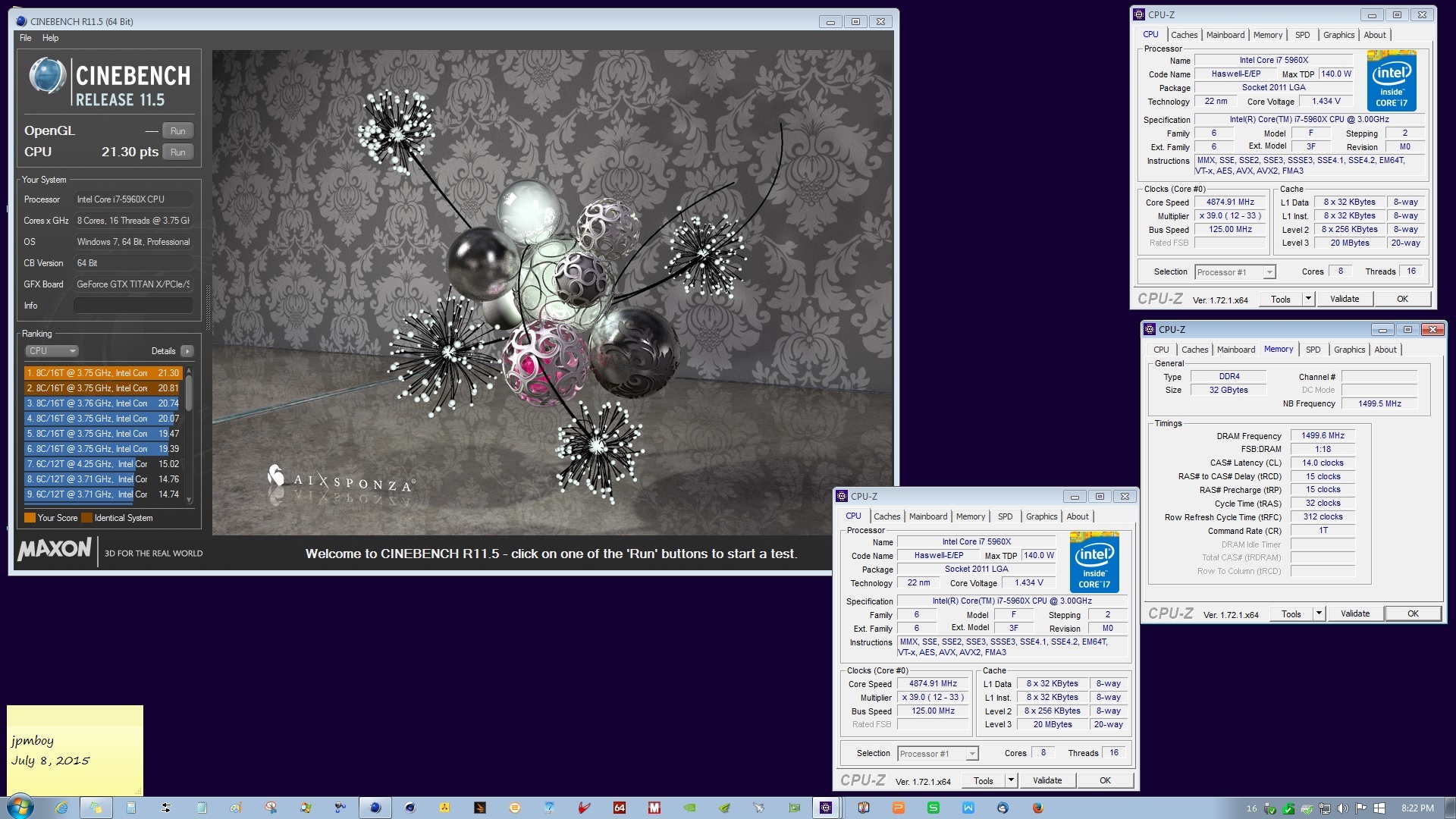Click the Cinebench title bar app icon
This screenshot has width=1456, height=819.
tap(21, 21)
